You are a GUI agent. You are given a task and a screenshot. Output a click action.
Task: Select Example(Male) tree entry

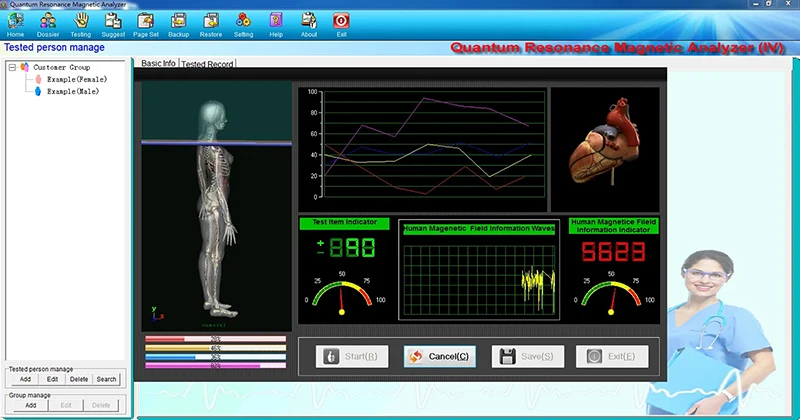73,91
